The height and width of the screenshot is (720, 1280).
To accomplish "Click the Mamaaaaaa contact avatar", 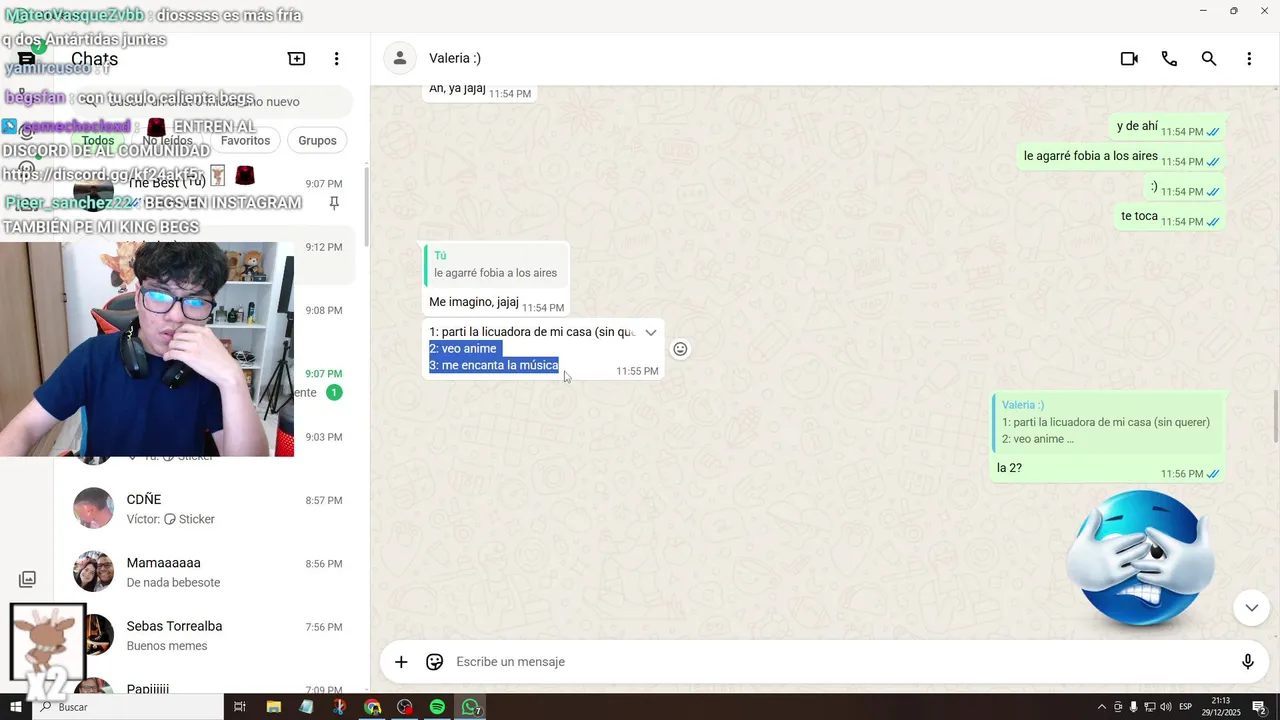I will click(93, 571).
